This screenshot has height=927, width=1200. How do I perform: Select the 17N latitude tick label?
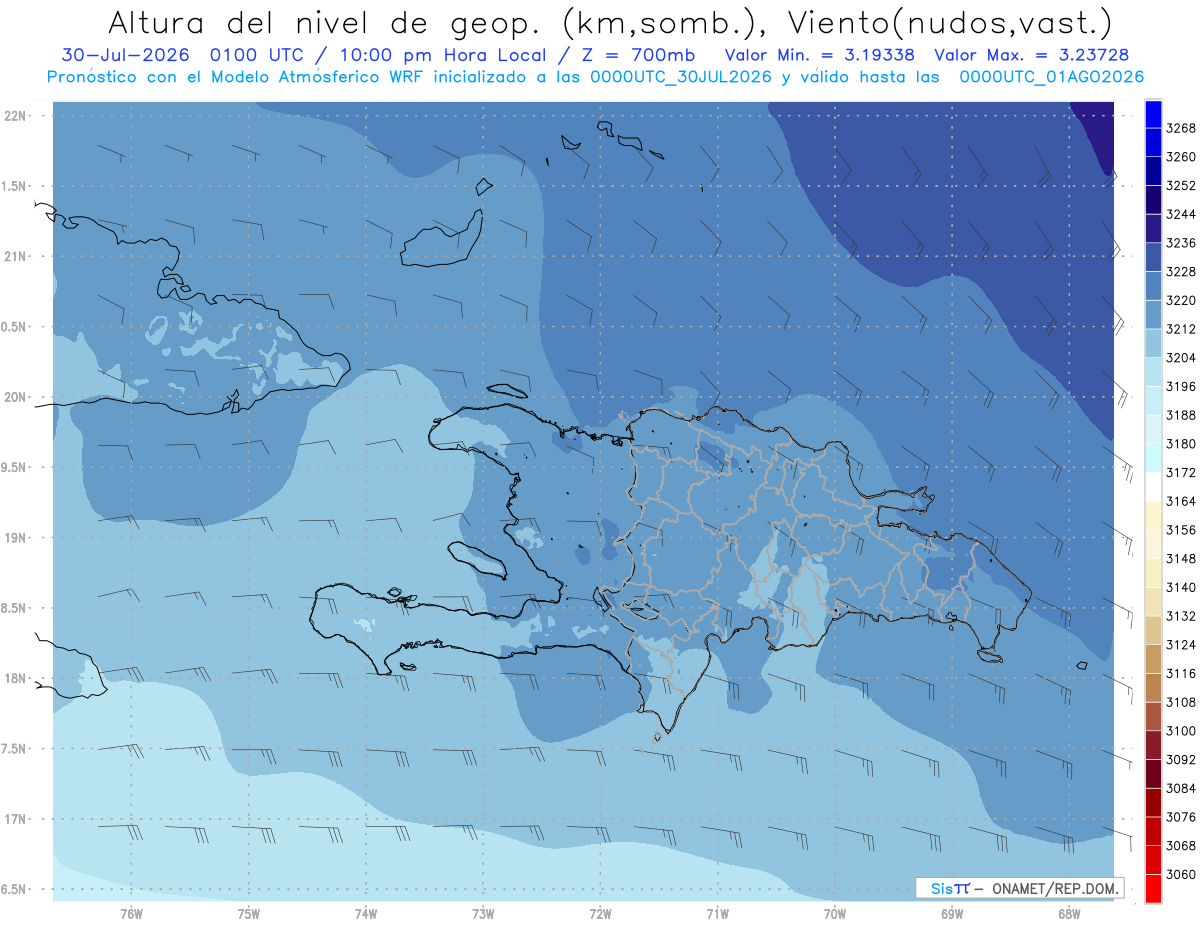(x=16, y=819)
